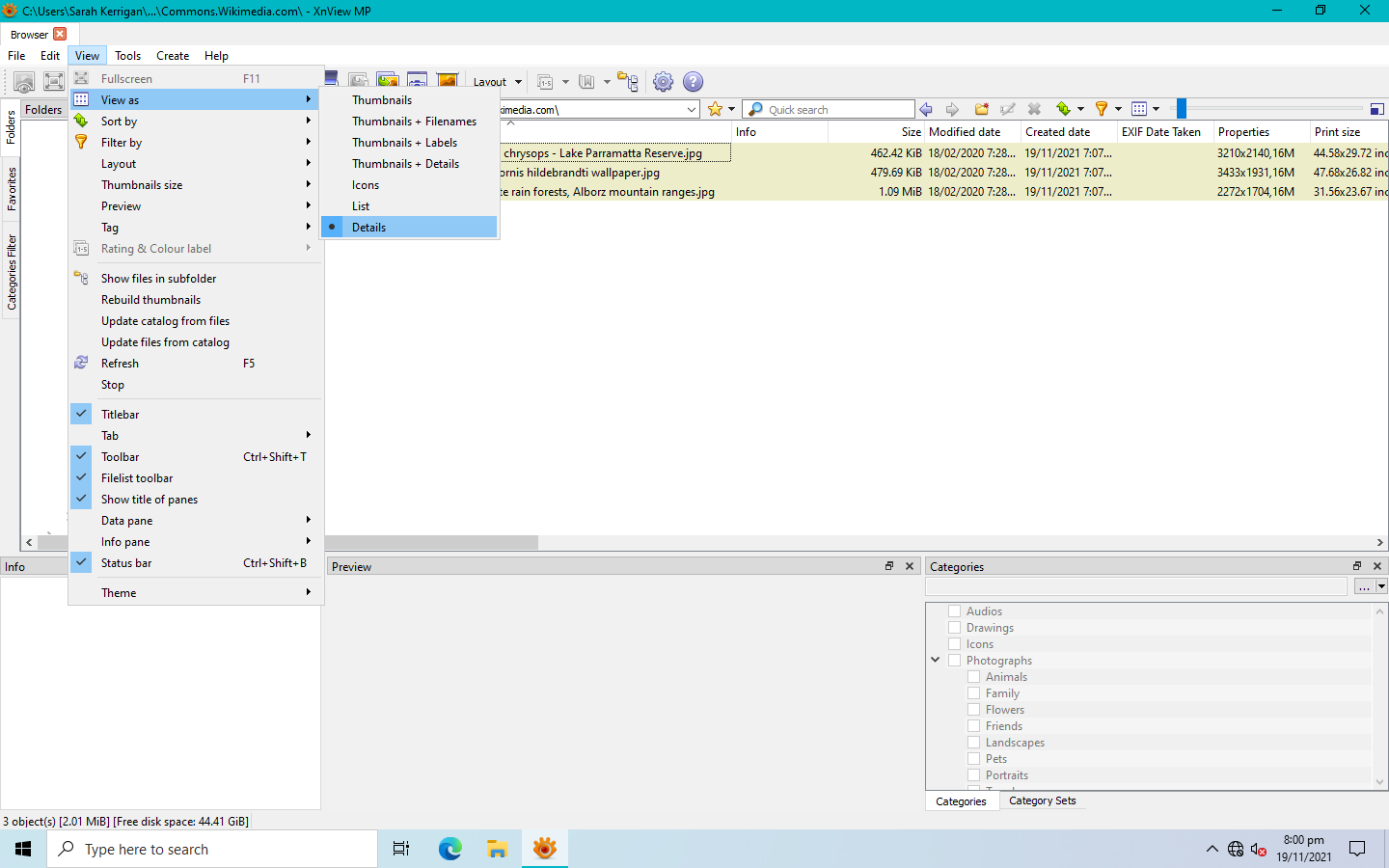Click Rebuild thumbnails in View menu

[x=151, y=300]
